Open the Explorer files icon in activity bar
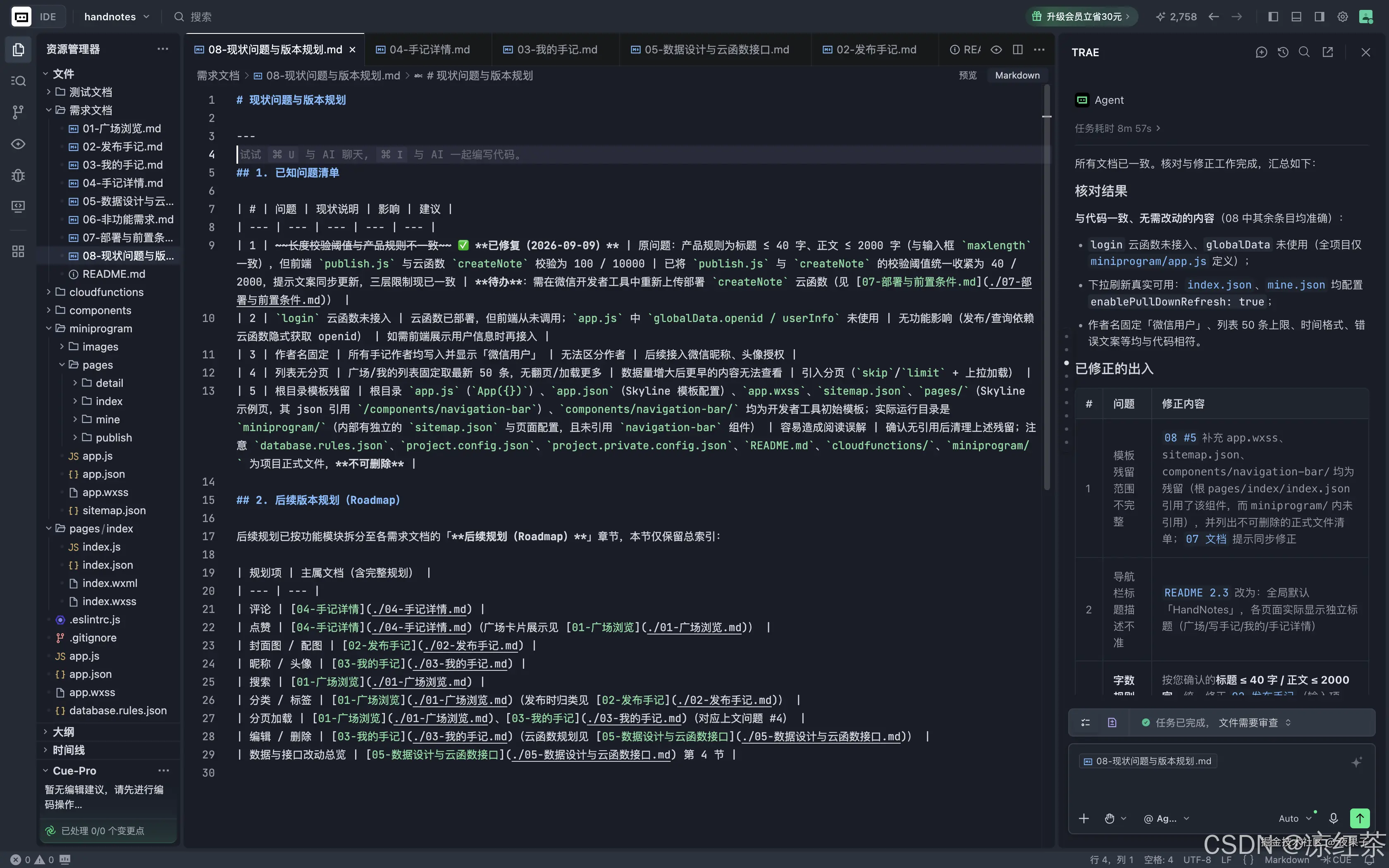Image resolution: width=1389 pixels, height=868 pixels. [x=18, y=50]
